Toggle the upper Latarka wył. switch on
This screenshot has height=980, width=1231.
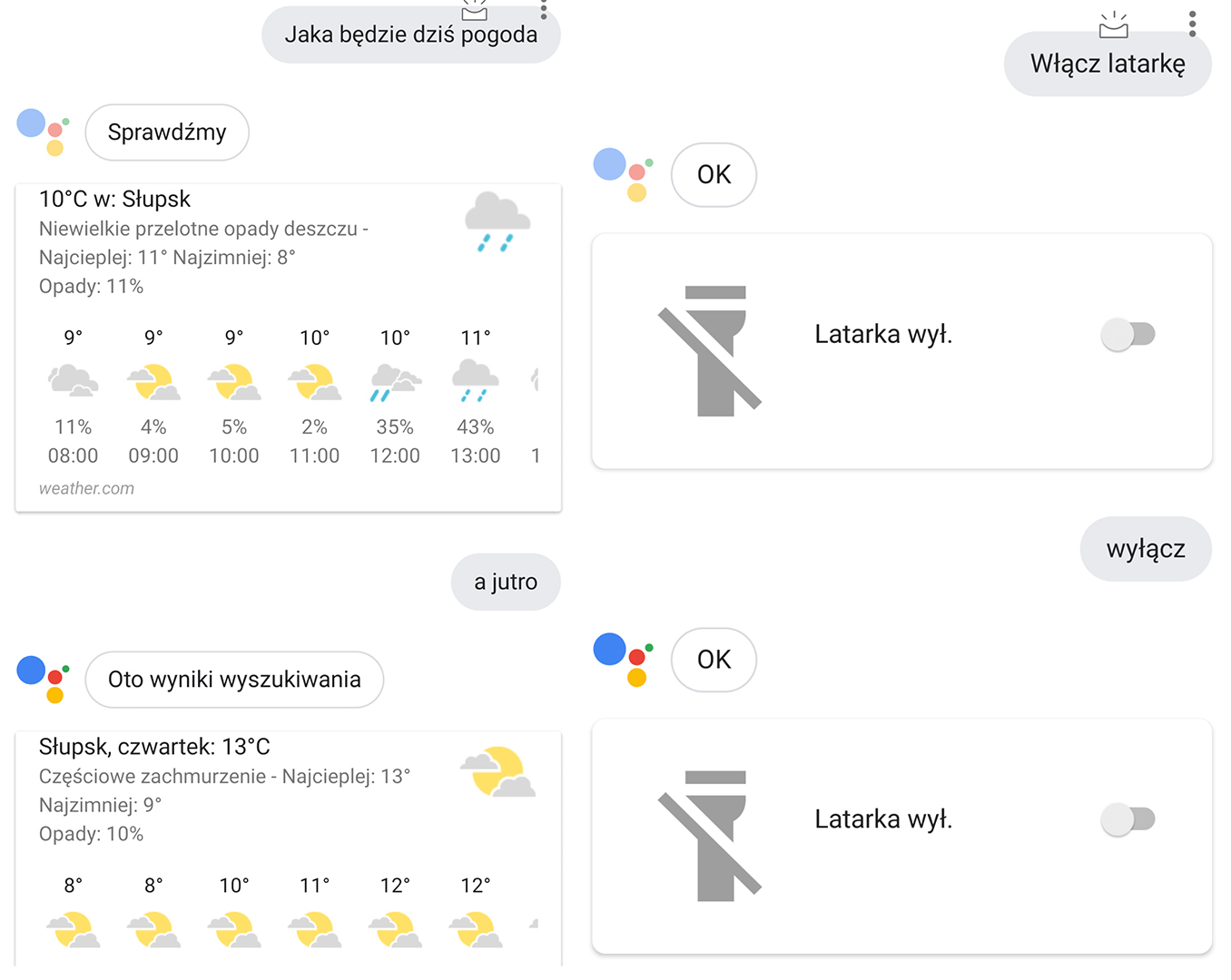1128,334
